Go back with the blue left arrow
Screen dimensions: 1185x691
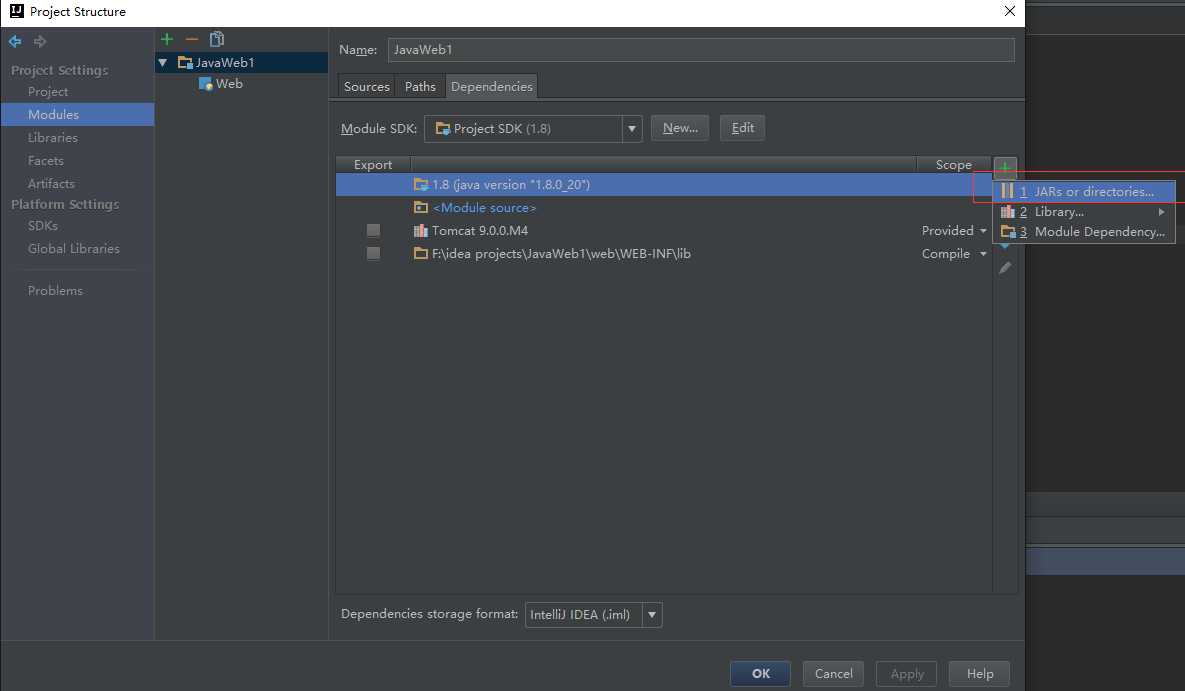click(x=15, y=42)
